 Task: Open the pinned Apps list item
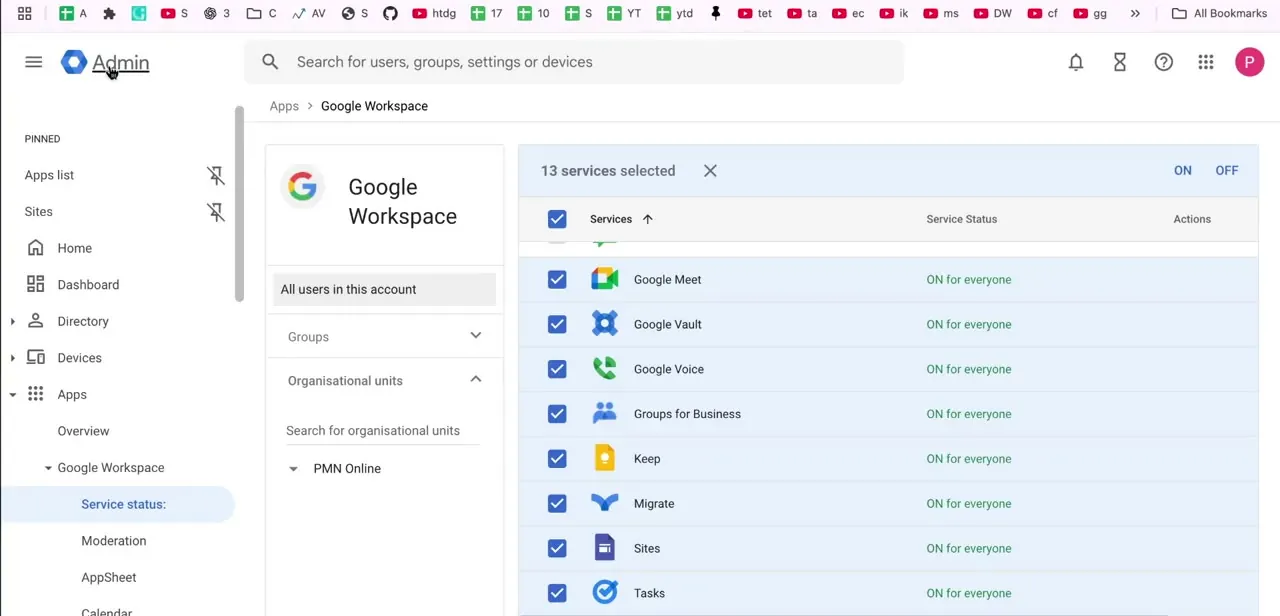click(x=50, y=175)
